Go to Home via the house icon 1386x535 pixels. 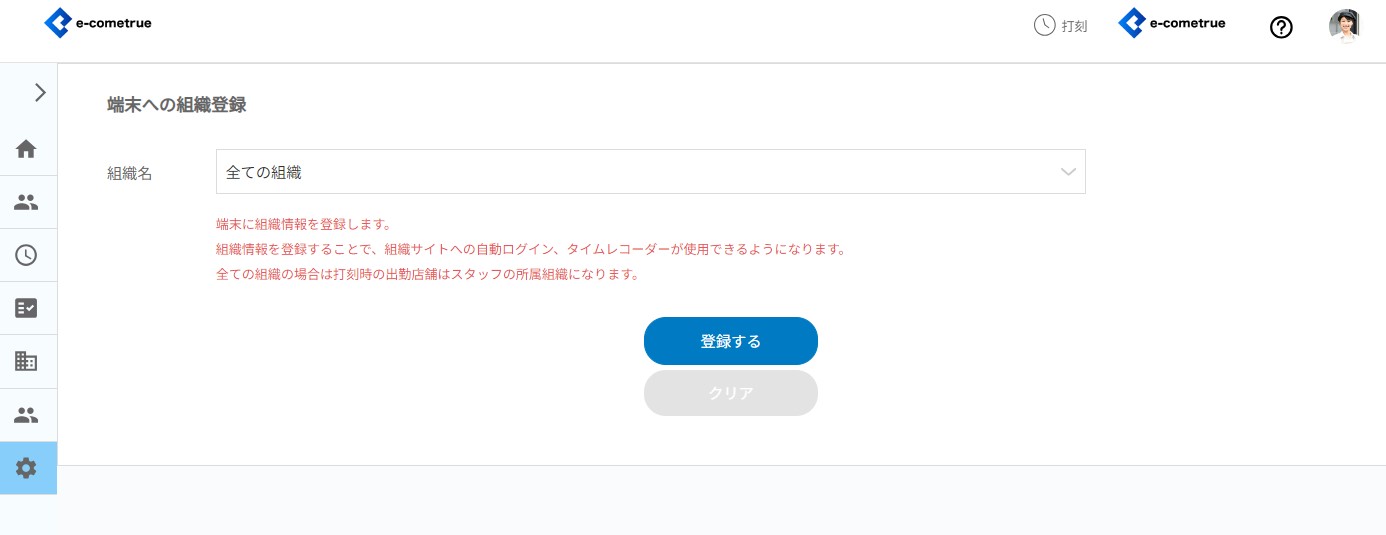pos(27,149)
